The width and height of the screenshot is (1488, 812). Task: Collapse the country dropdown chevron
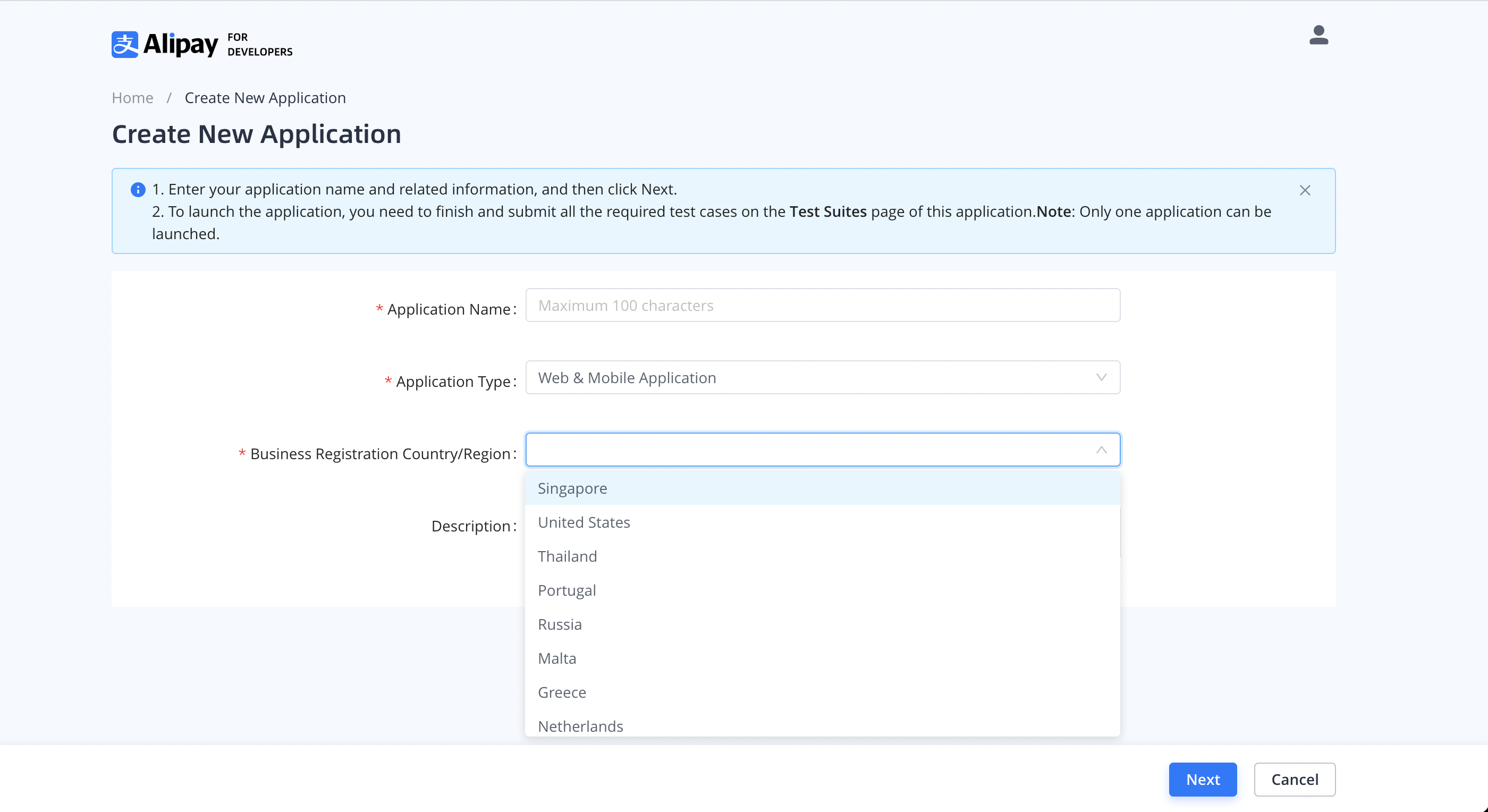(x=1101, y=450)
